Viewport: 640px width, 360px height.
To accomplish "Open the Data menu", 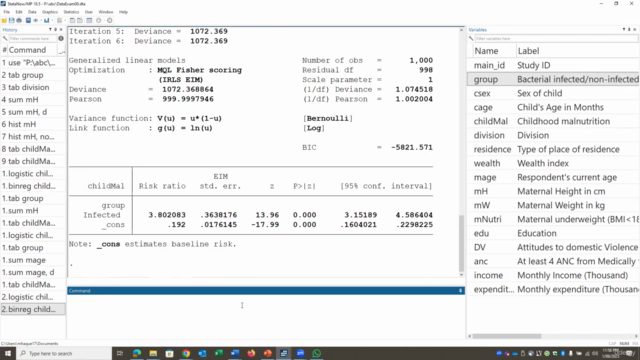I will tap(32, 12).
